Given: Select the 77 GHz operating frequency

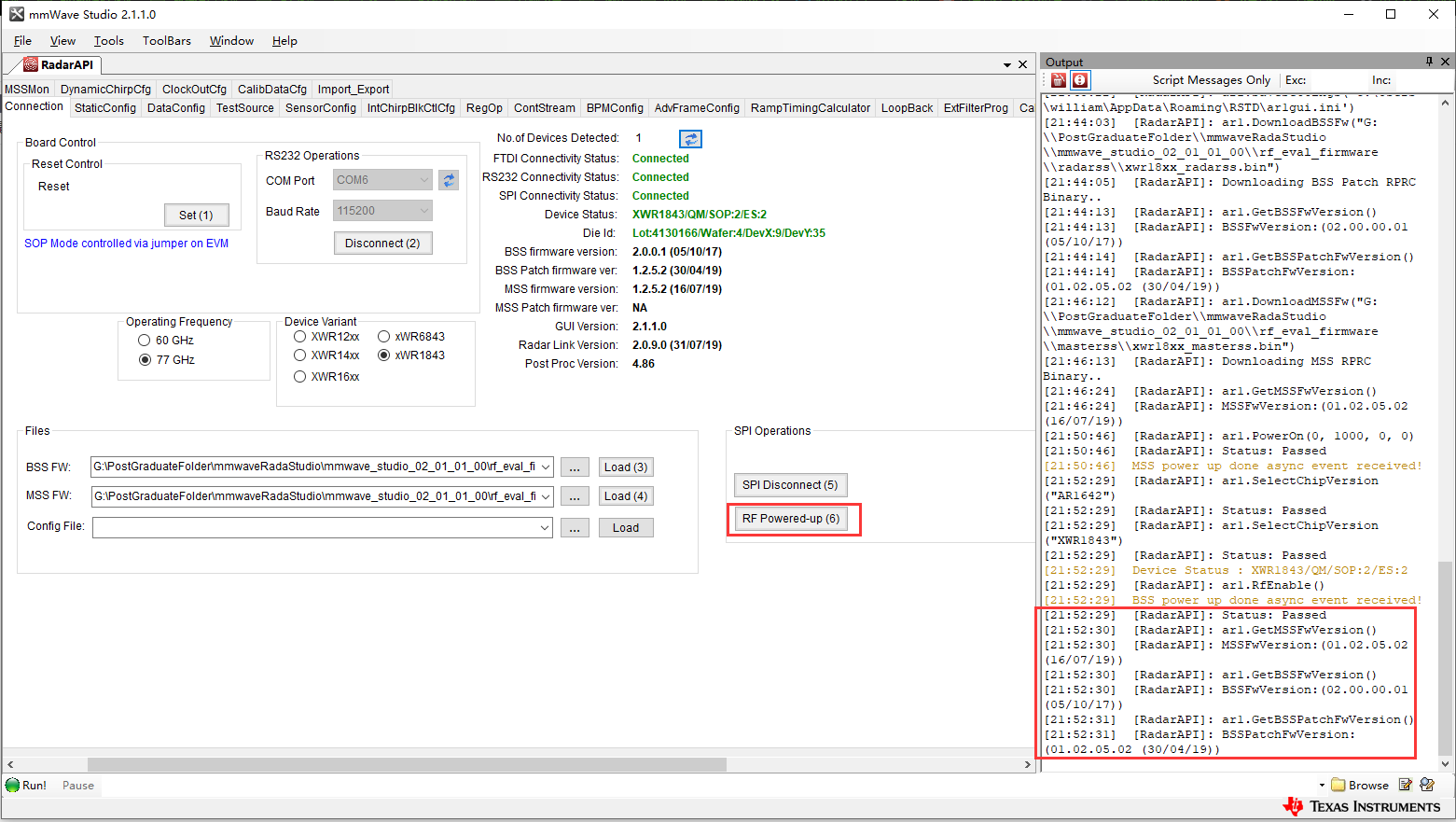Looking at the screenshot, I should 145,360.
